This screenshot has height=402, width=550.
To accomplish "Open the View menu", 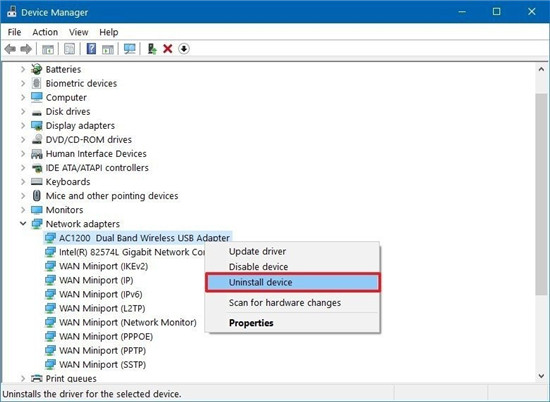I will point(79,32).
